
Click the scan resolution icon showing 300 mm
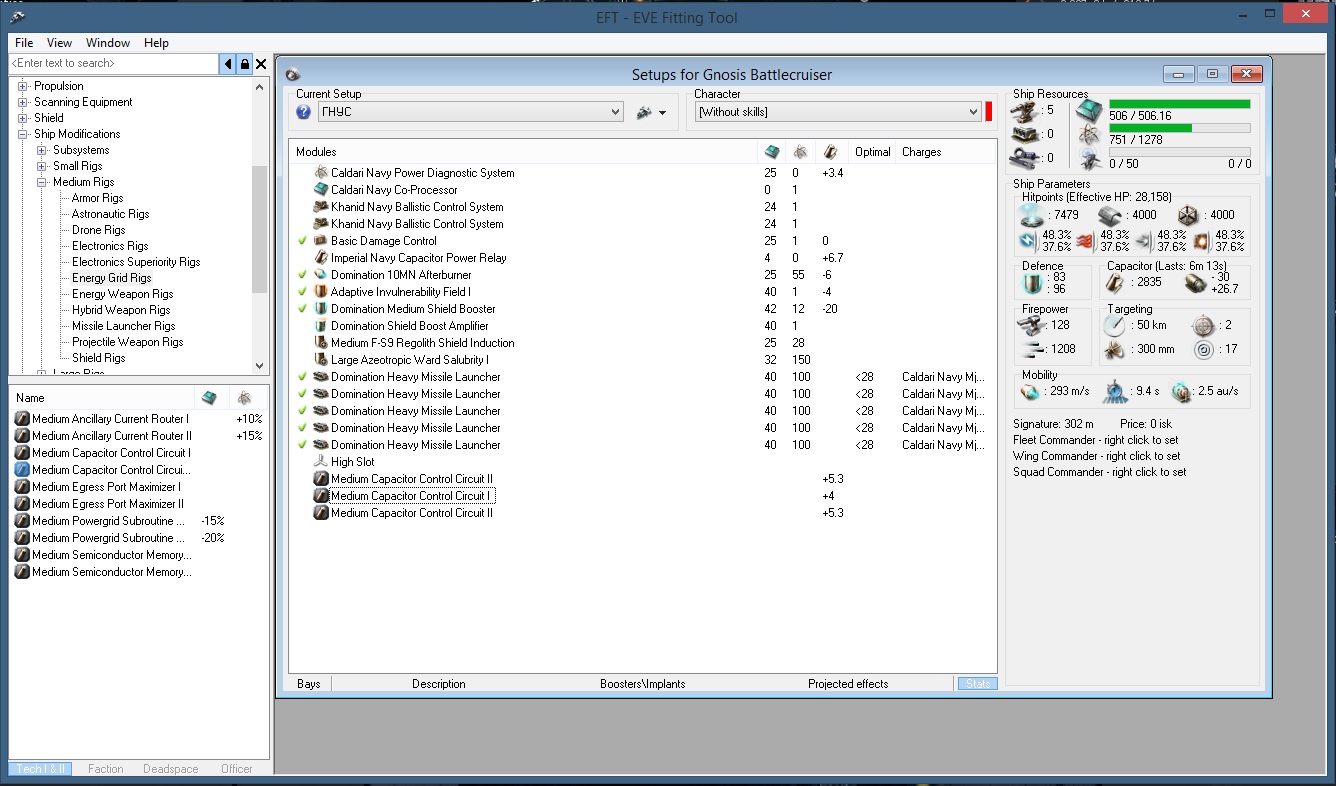(1117, 350)
